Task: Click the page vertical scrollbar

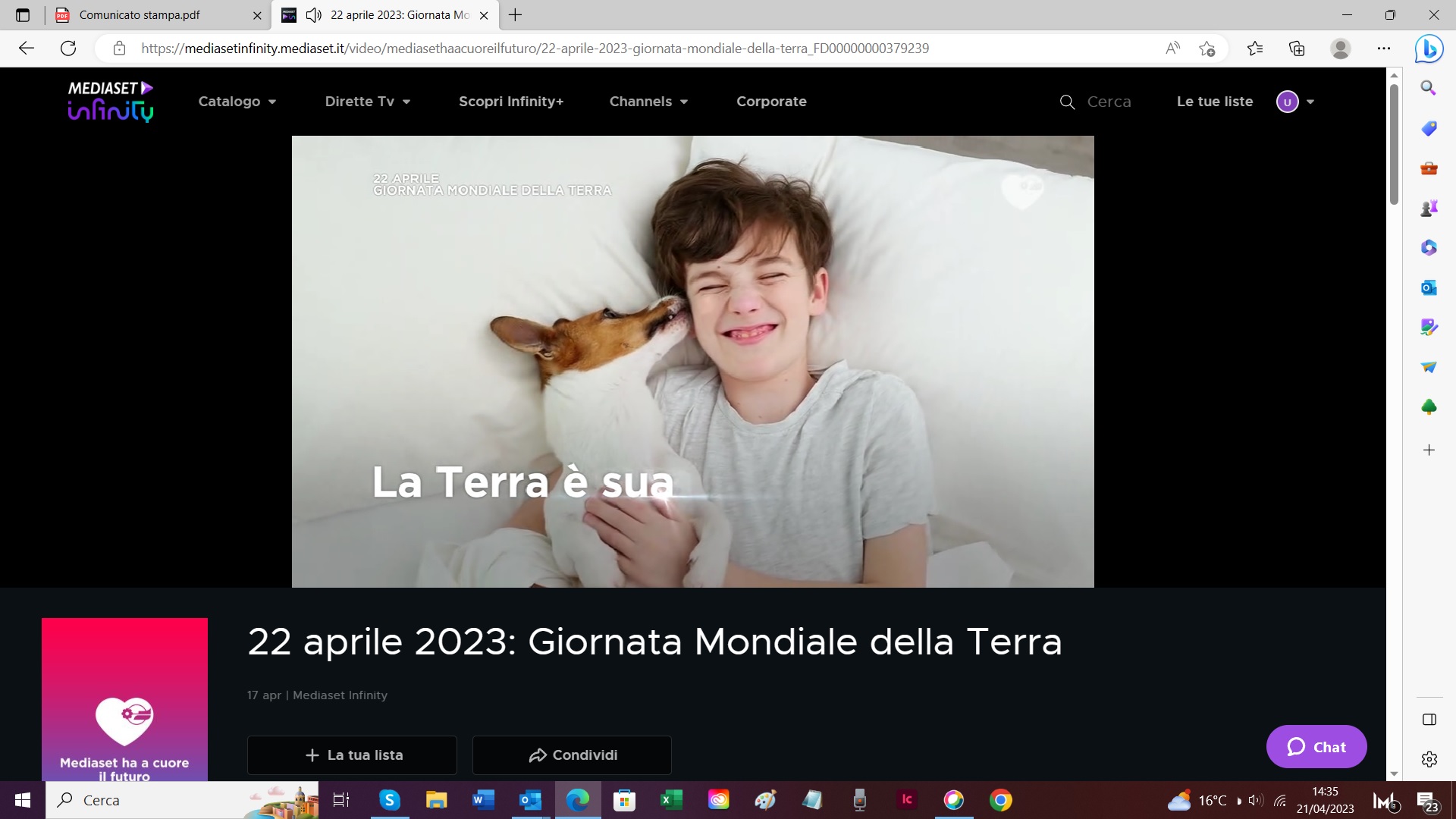Action: point(1394,144)
